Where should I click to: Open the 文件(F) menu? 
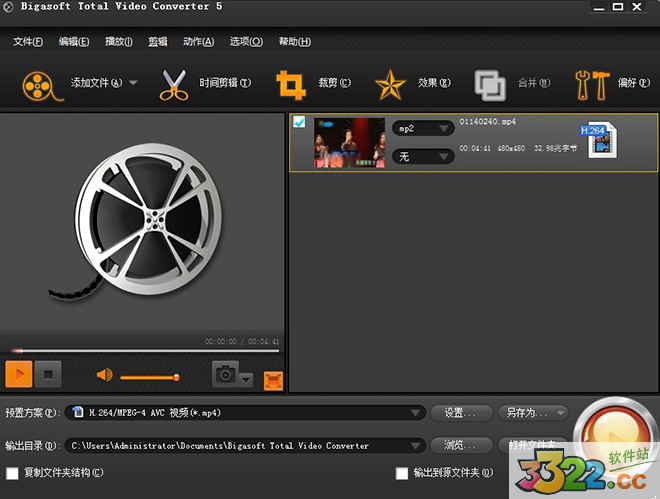coord(28,42)
